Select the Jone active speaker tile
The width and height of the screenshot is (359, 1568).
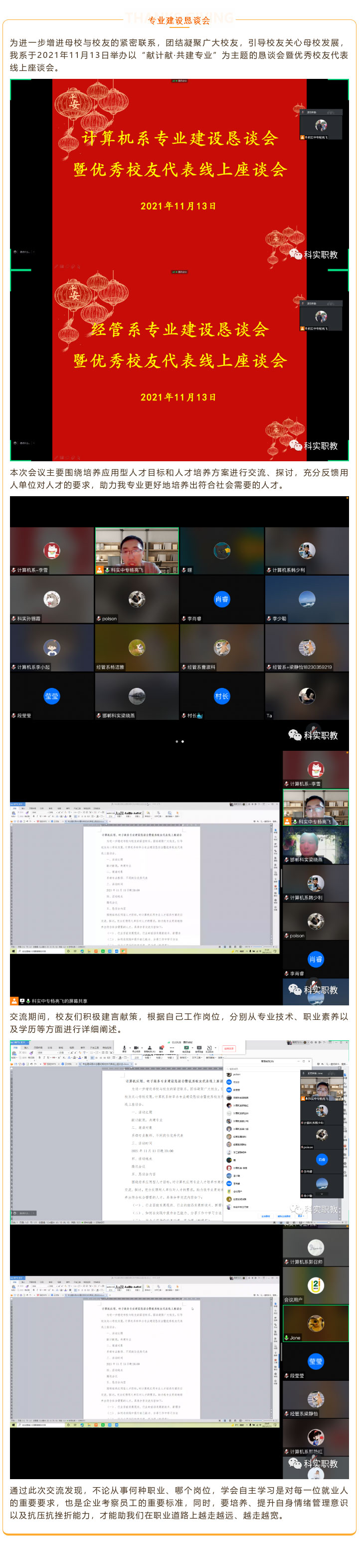(315, 1323)
